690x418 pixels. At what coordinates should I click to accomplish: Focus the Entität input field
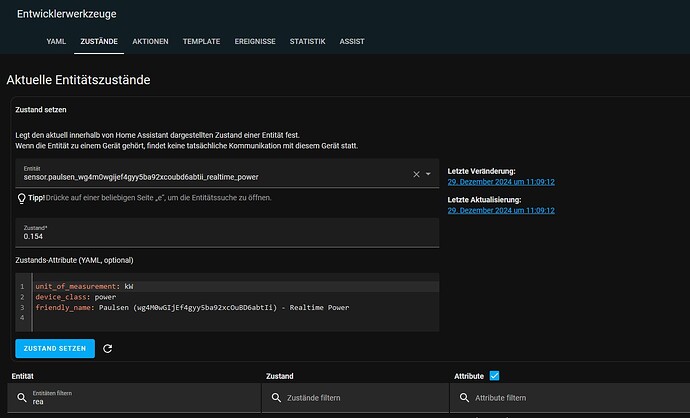[227, 173]
